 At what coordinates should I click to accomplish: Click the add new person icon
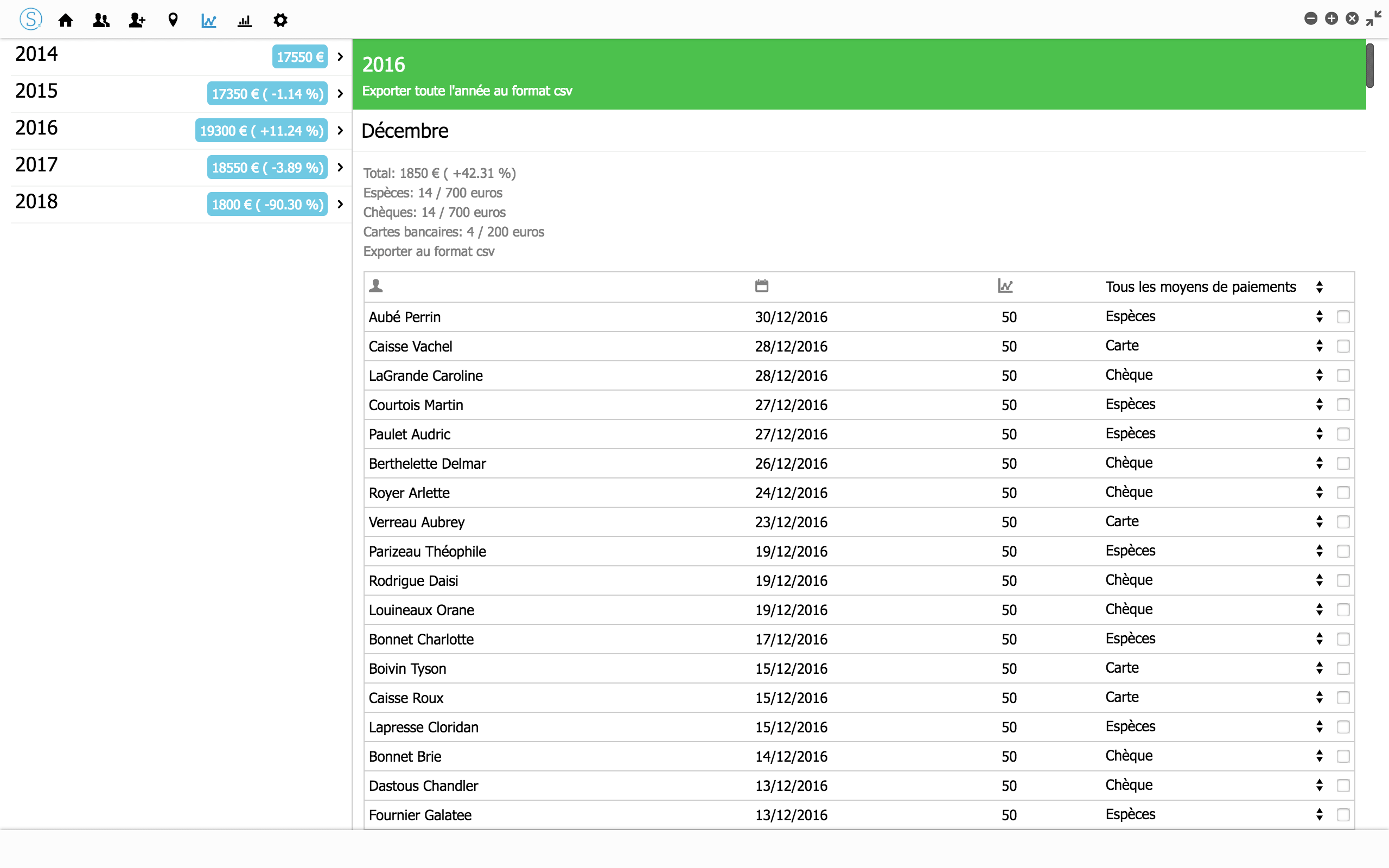(137, 21)
